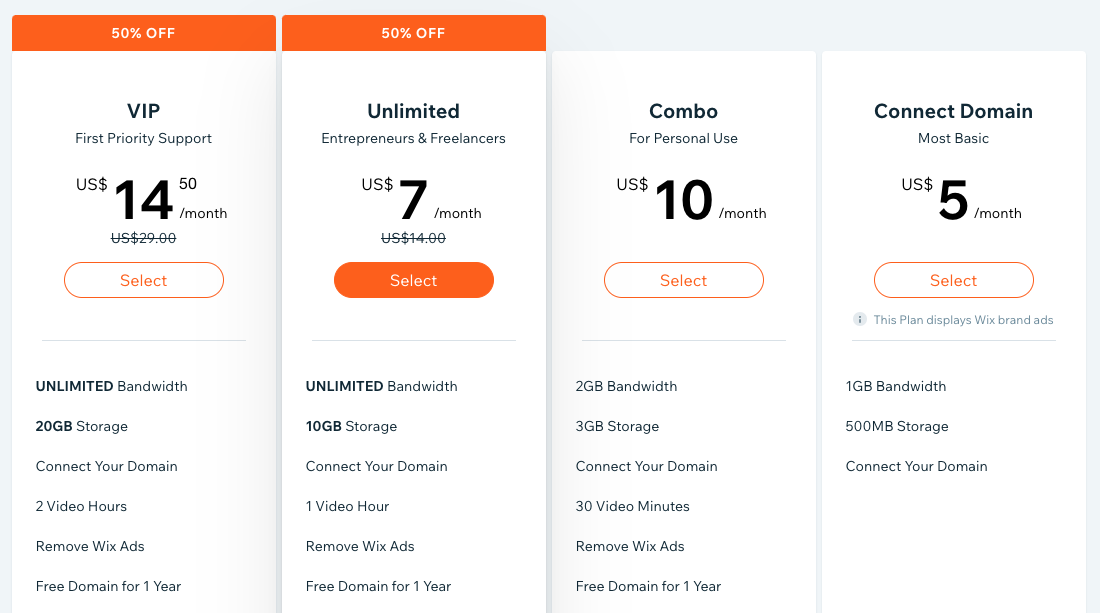Select the VIP plan button
The image size is (1100, 613).
[144, 280]
